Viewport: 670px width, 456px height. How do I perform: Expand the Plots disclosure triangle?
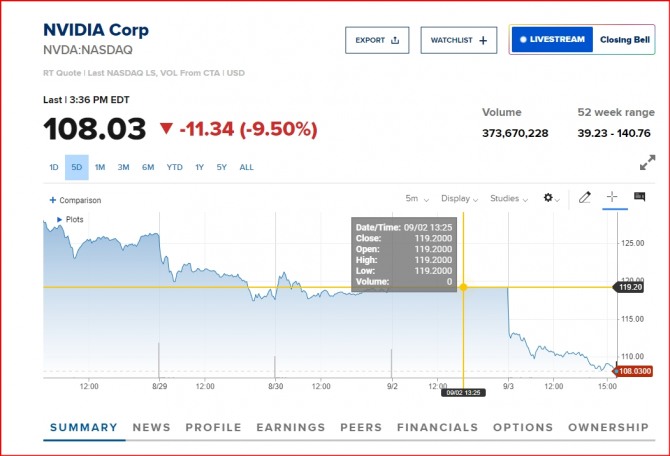[59, 218]
